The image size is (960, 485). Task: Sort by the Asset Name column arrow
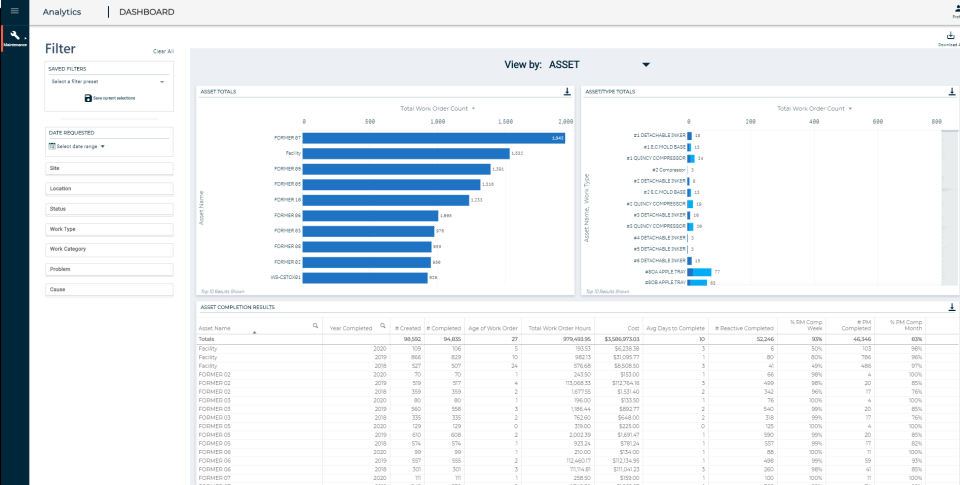coord(254,332)
